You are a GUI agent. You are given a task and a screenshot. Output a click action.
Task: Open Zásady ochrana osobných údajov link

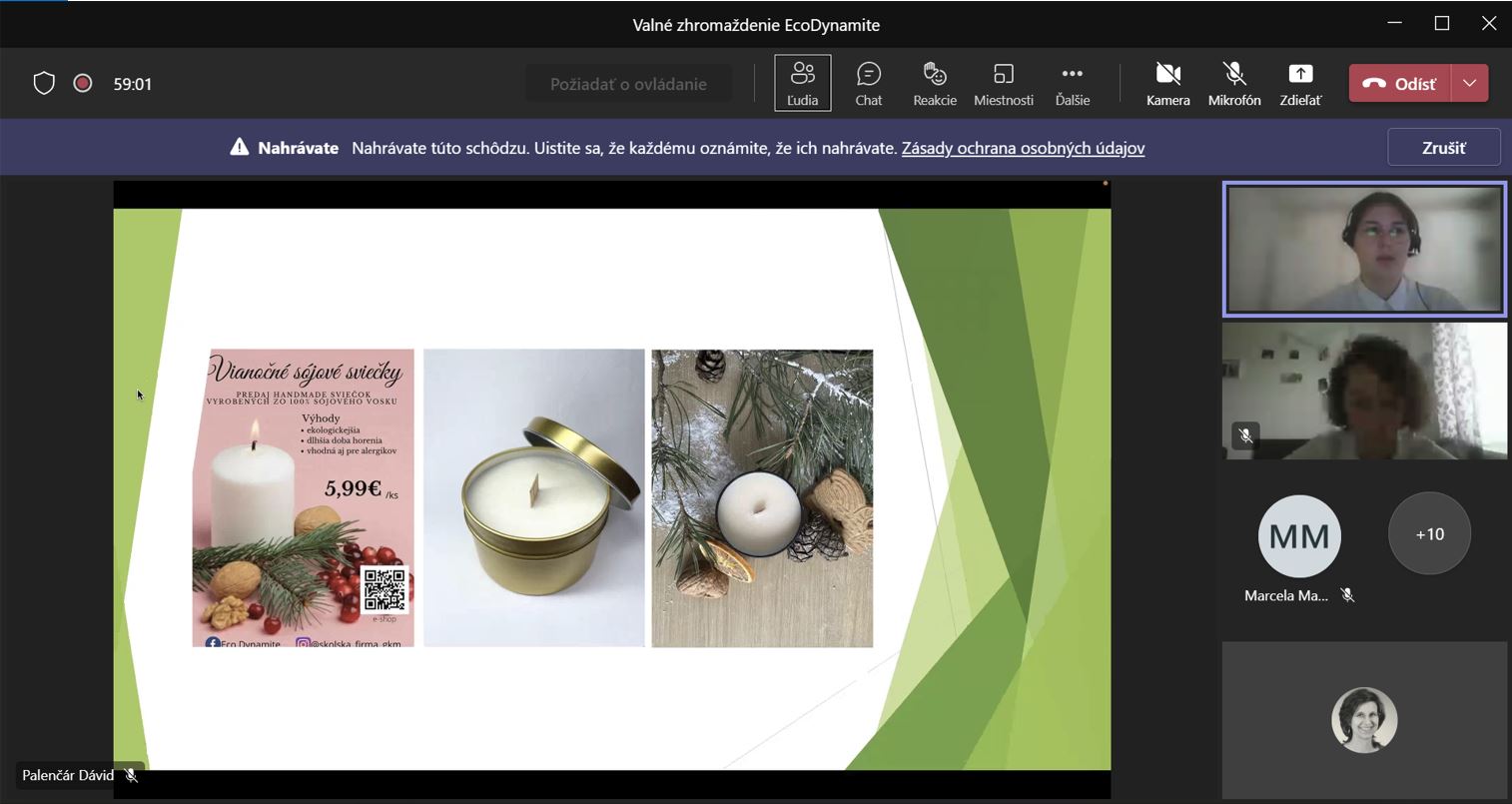coord(1023,148)
